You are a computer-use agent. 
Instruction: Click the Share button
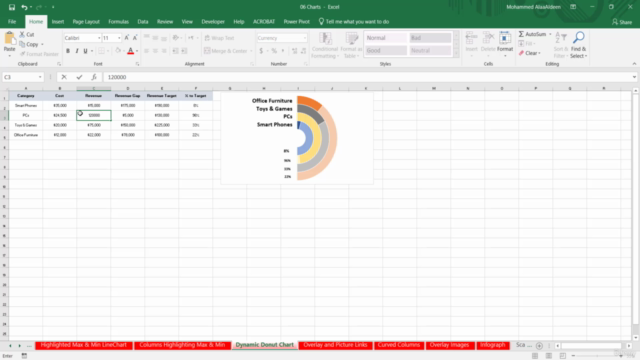[x=622, y=22]
